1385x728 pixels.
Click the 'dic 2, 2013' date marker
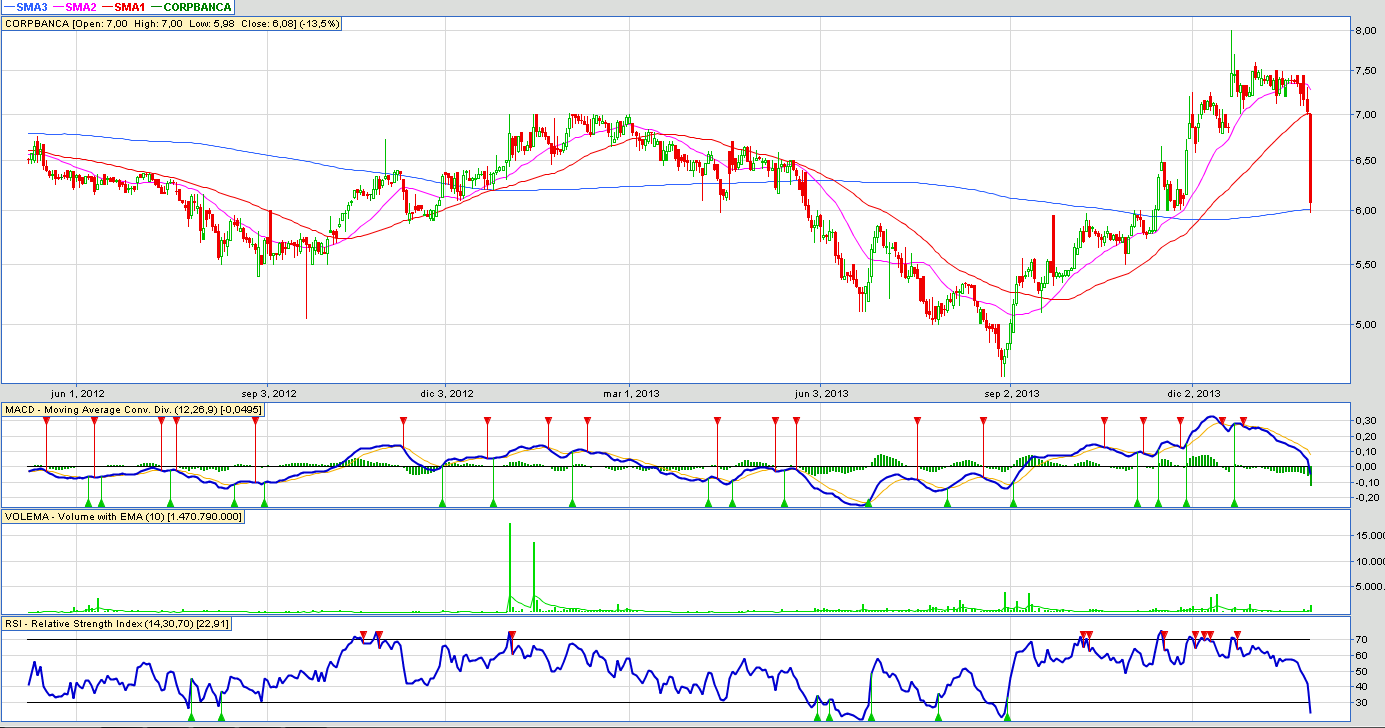tap(1194, 393)
